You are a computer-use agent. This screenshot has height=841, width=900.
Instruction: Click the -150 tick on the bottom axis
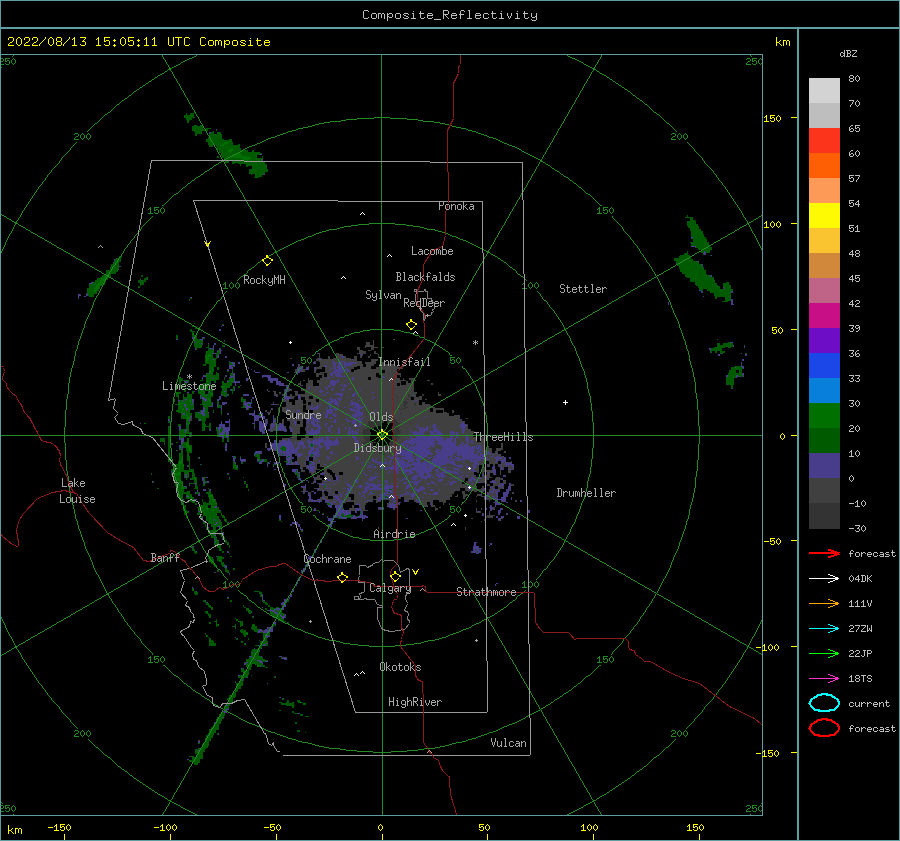coord(59,827)
